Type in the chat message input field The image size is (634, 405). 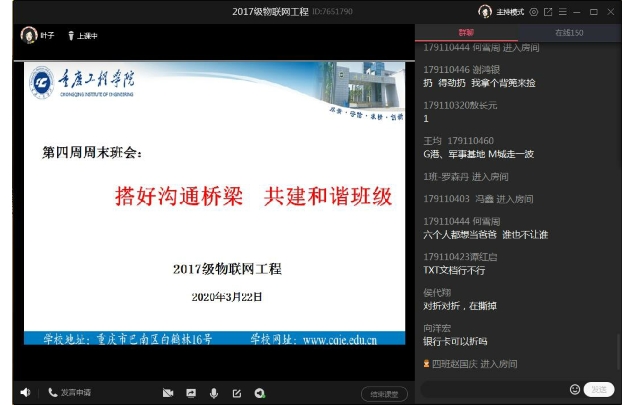coord(490,389)
